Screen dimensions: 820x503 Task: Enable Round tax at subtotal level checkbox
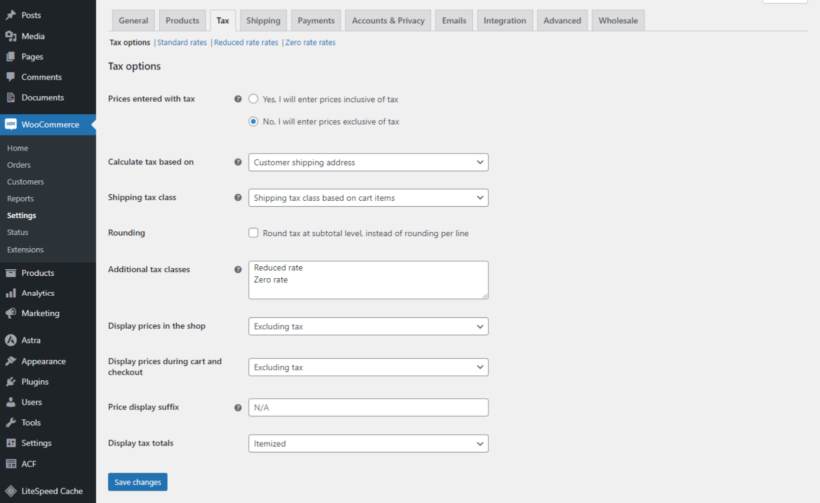(253, 233)
